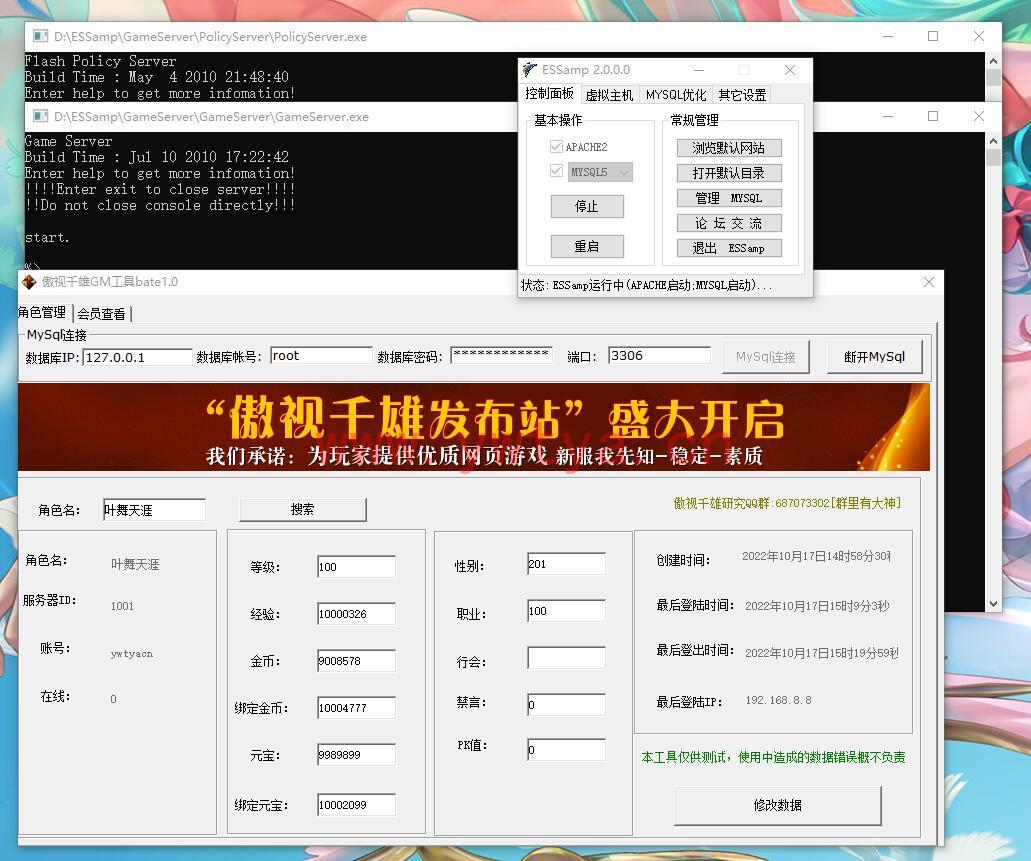The image size is (1031, 861).
Task: Click the 端口 3306 field
Action: 659,356
